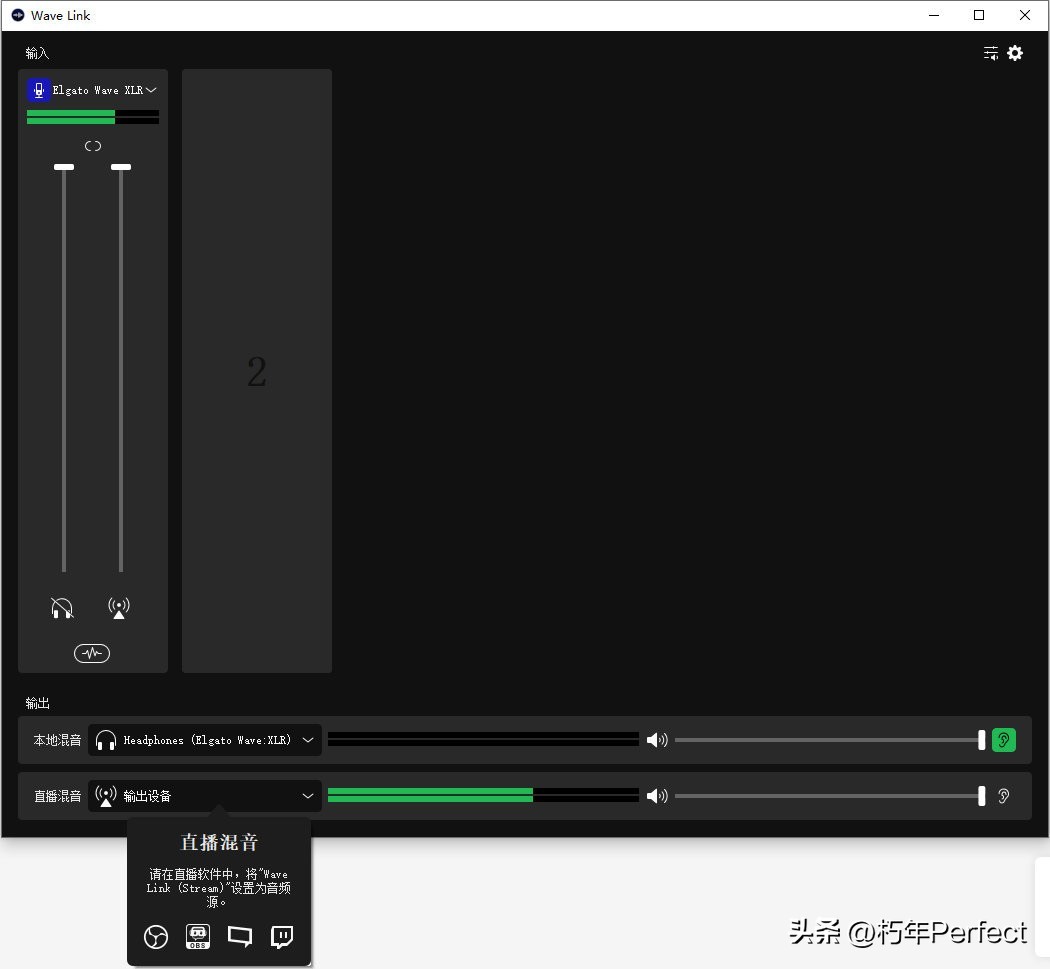Click the XSplit icon in tooltip
Screen dimensions: 1050x969
[x=240, y=936]
